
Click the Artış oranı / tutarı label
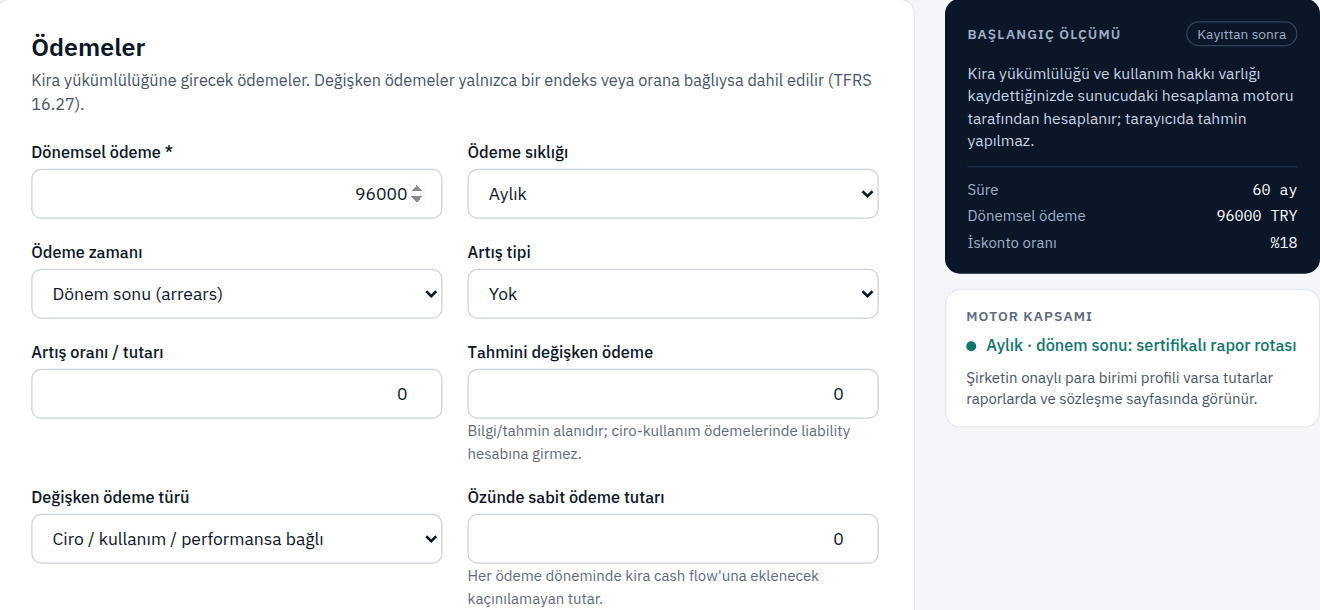98,352
